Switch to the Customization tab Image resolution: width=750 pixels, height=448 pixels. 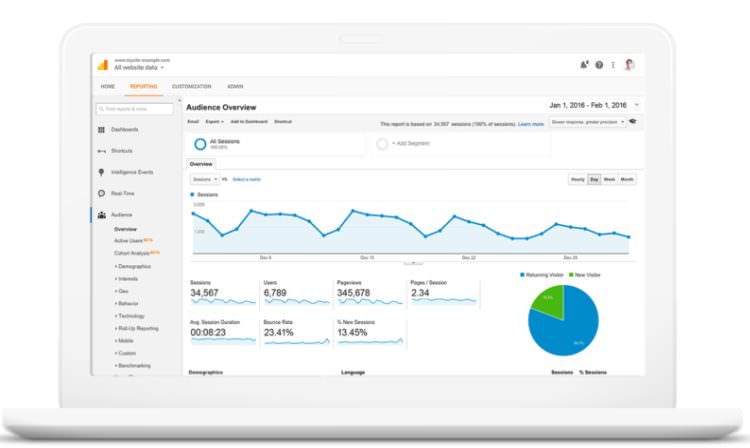click(191, 87)
